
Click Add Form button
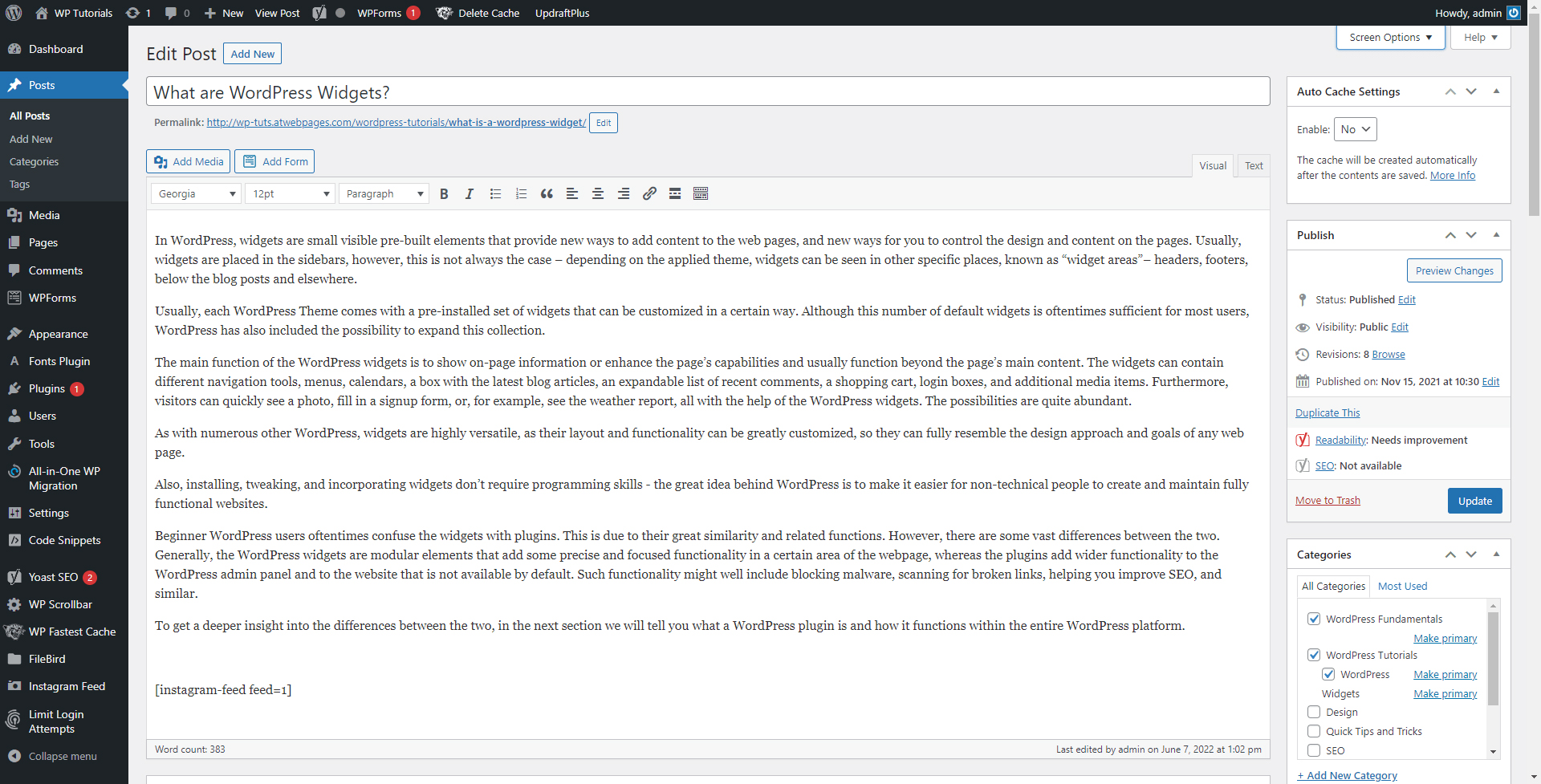coord(274,161)
